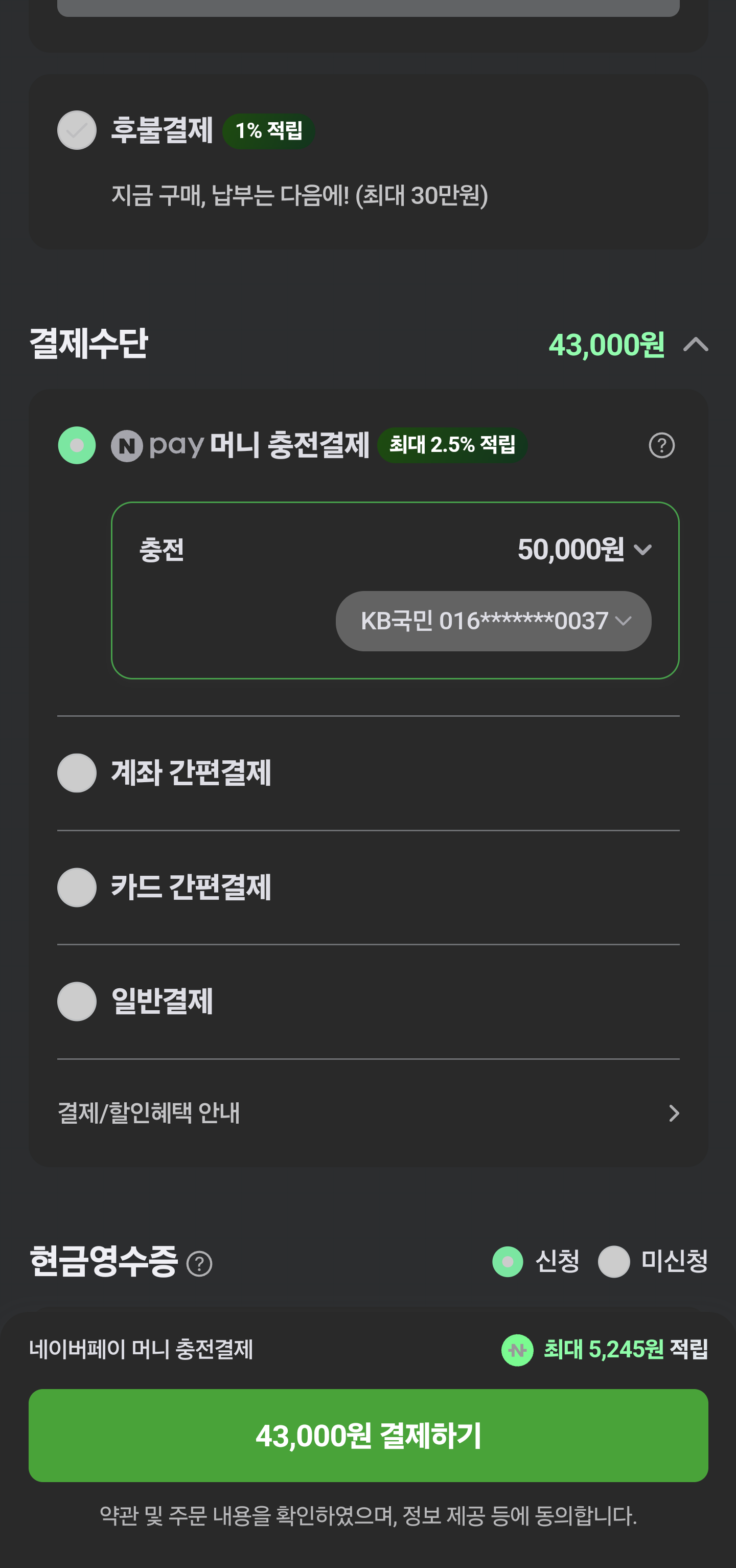Viewport: 736px width, 1568px height.
Task: Open the 50,000원 charge amount dropdown
Action: (x=584, y=550)
